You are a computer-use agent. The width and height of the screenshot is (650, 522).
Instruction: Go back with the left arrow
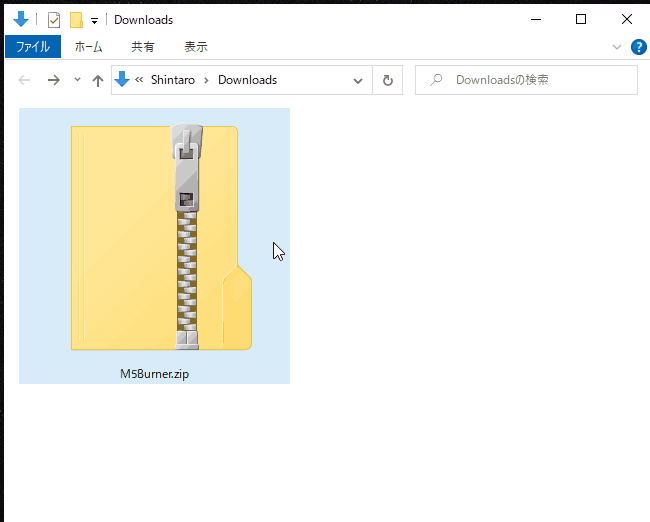click(24, 80)
